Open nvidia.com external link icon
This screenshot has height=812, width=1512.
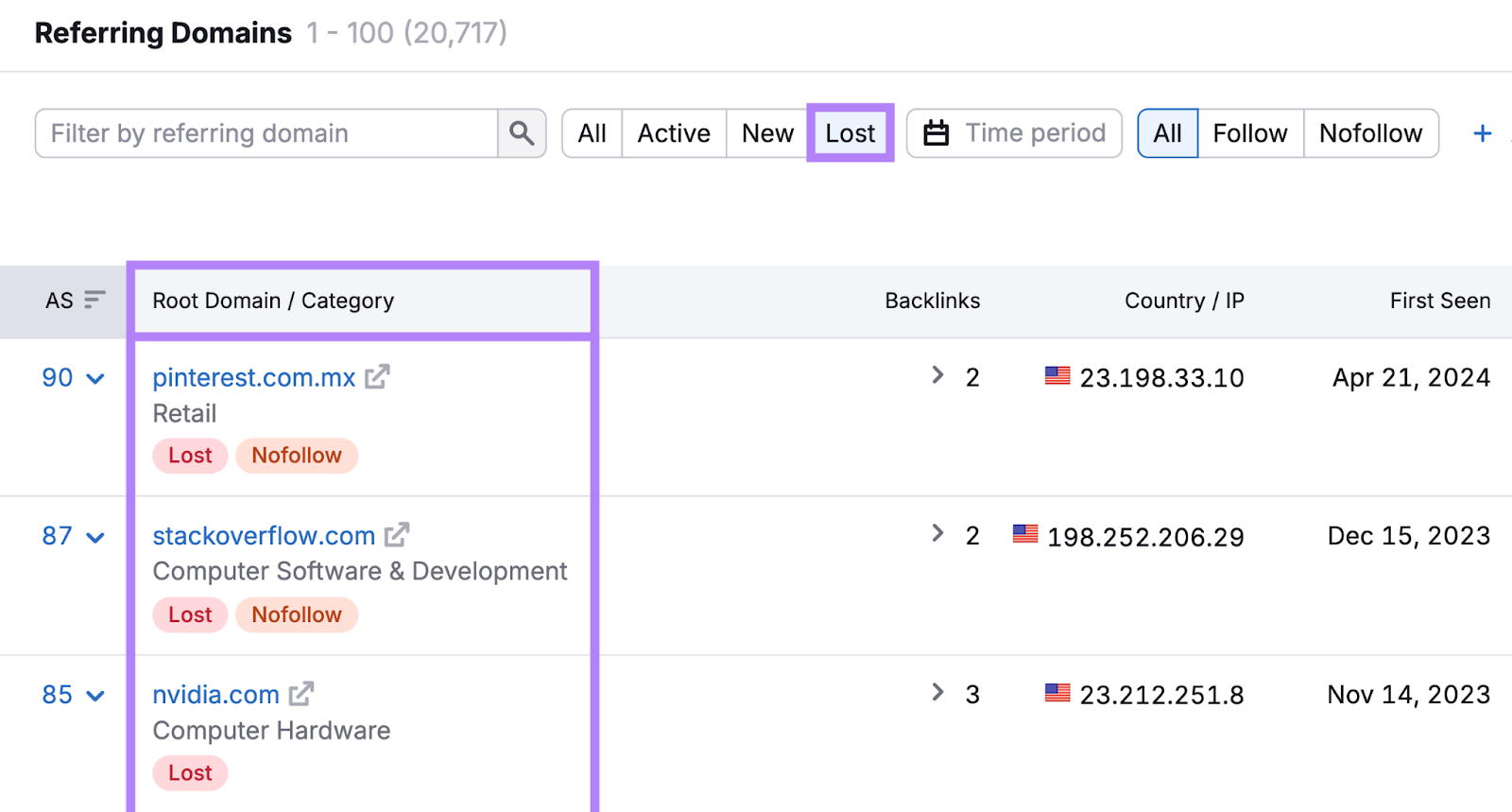[301, 694]
